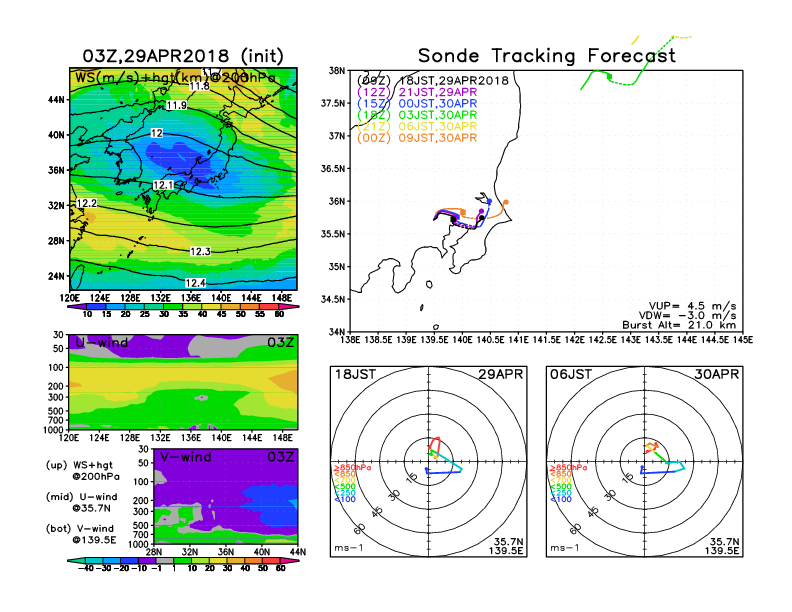
Task: Click the '03Z' label in the V-wind panel
Action: (281, 457)
